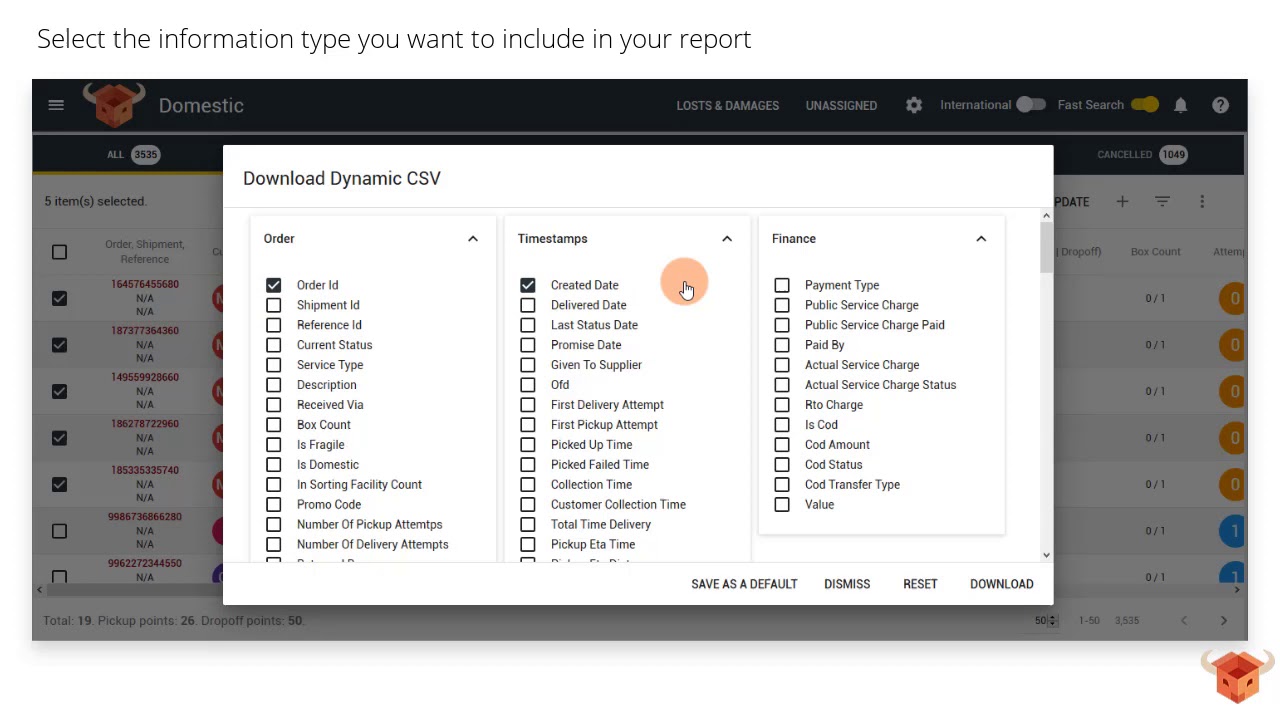Image resolution: width=1280 pixels, height=720 pixels.
Task: Uncheck the Order Id checkbox
Action: click(274, 285)
